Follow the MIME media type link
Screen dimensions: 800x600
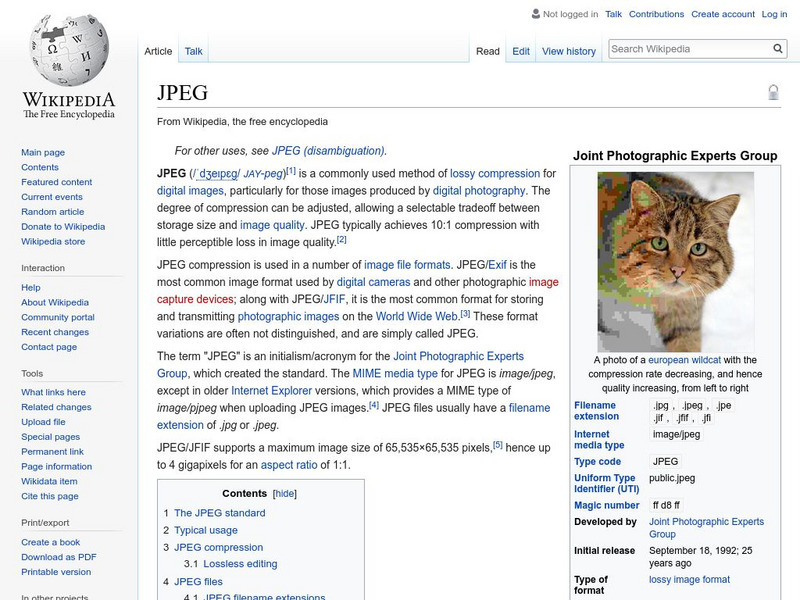395,373
